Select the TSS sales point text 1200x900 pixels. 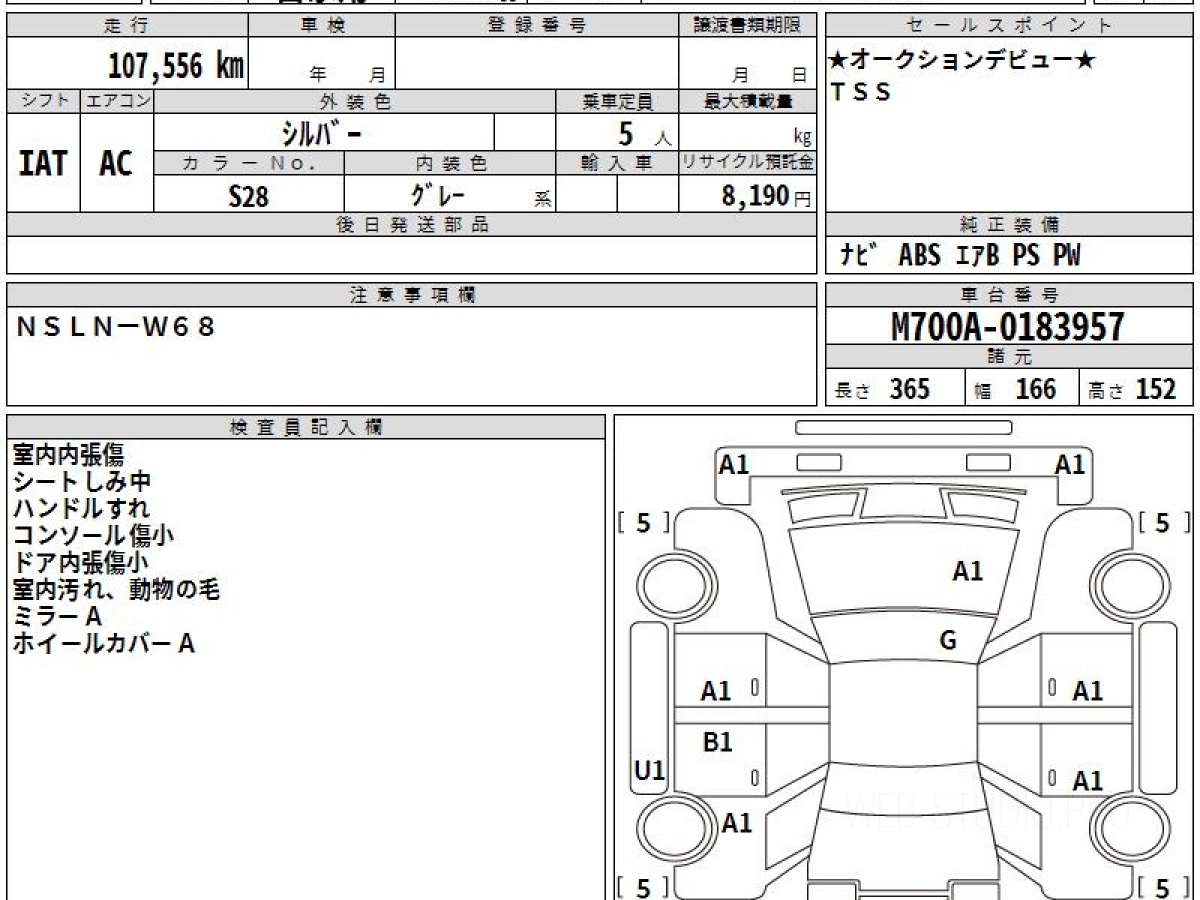coord(861,93)
